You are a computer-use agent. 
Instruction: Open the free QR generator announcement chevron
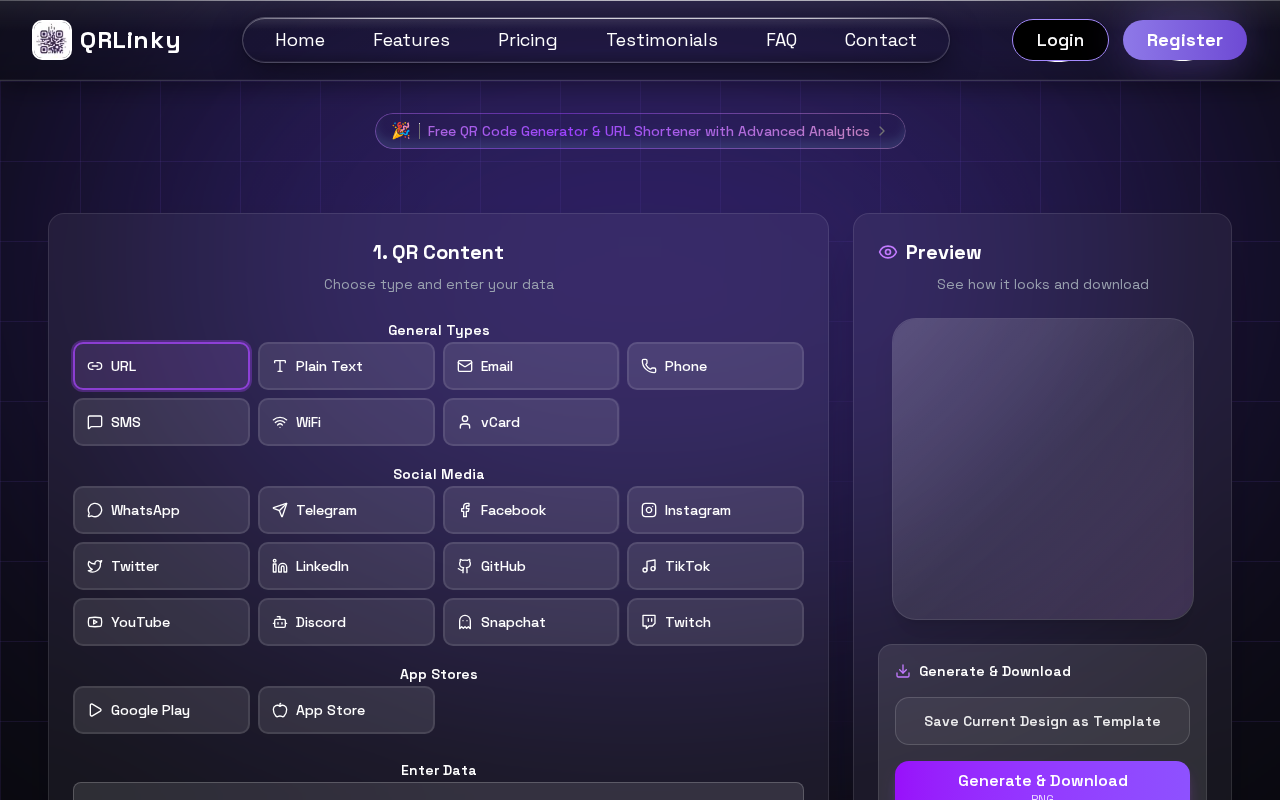click(x=882, y=131)
